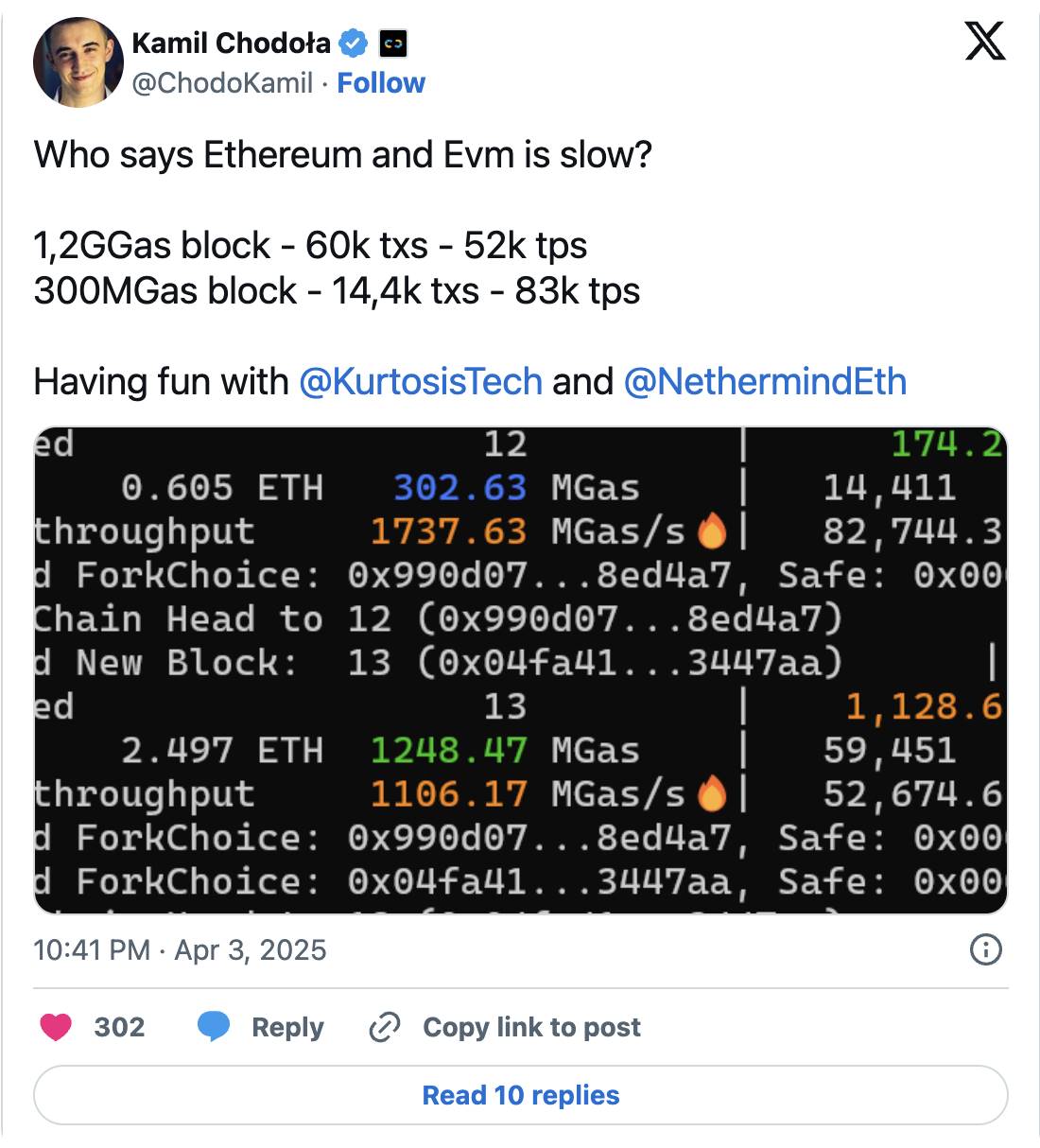Open the embedded terminal screenshot image
1040x1148 pixels.
[520, 670]
